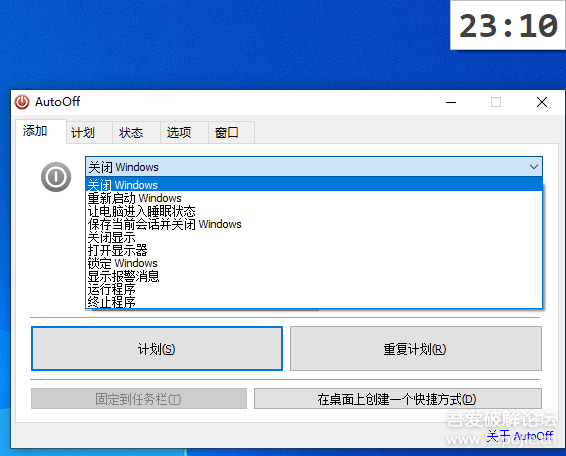Select 运行程序 option
This screenshot has height=456, width=566.
tap(314, 289)
